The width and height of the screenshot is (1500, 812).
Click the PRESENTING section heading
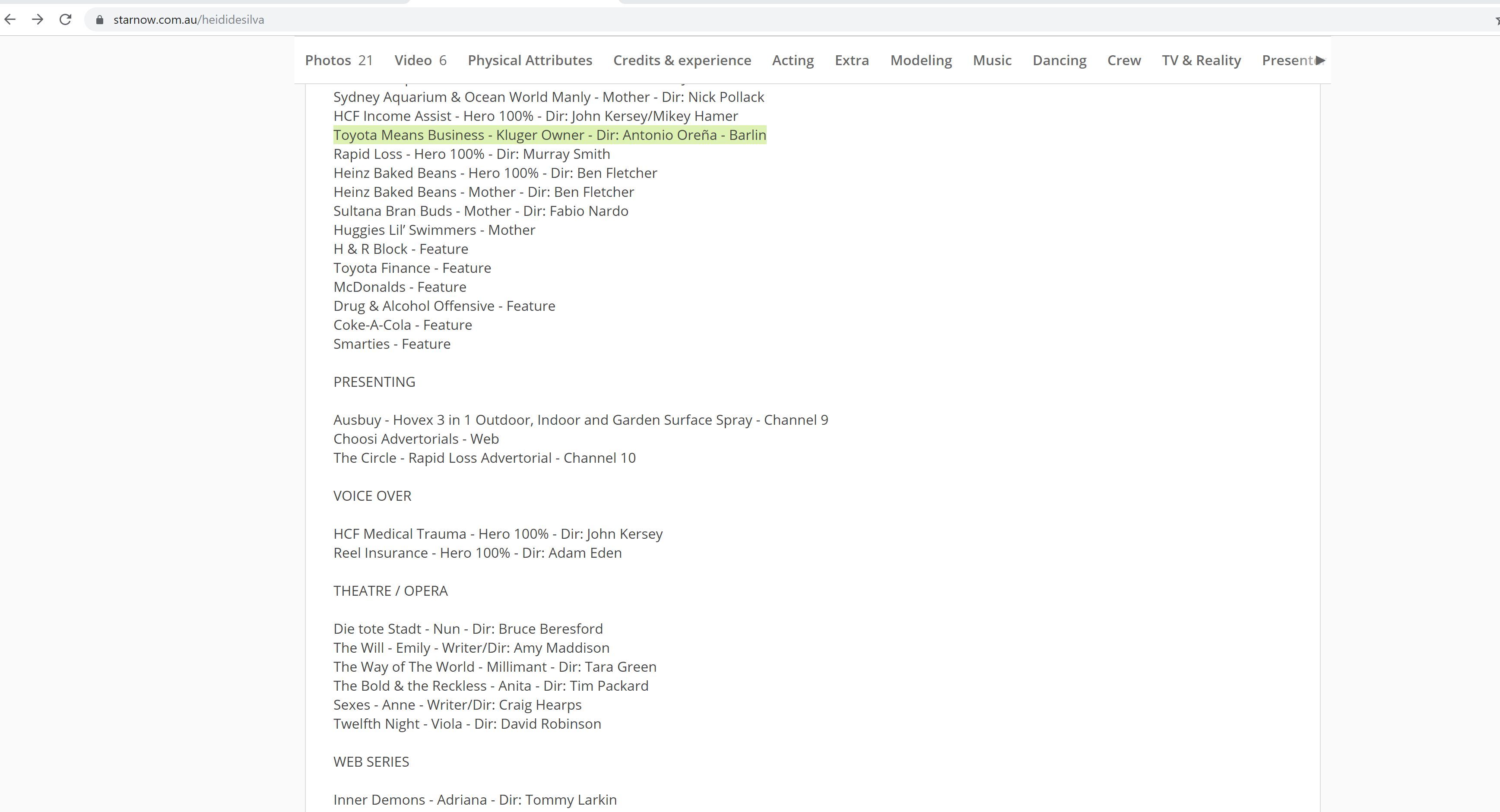pos(374,382)
